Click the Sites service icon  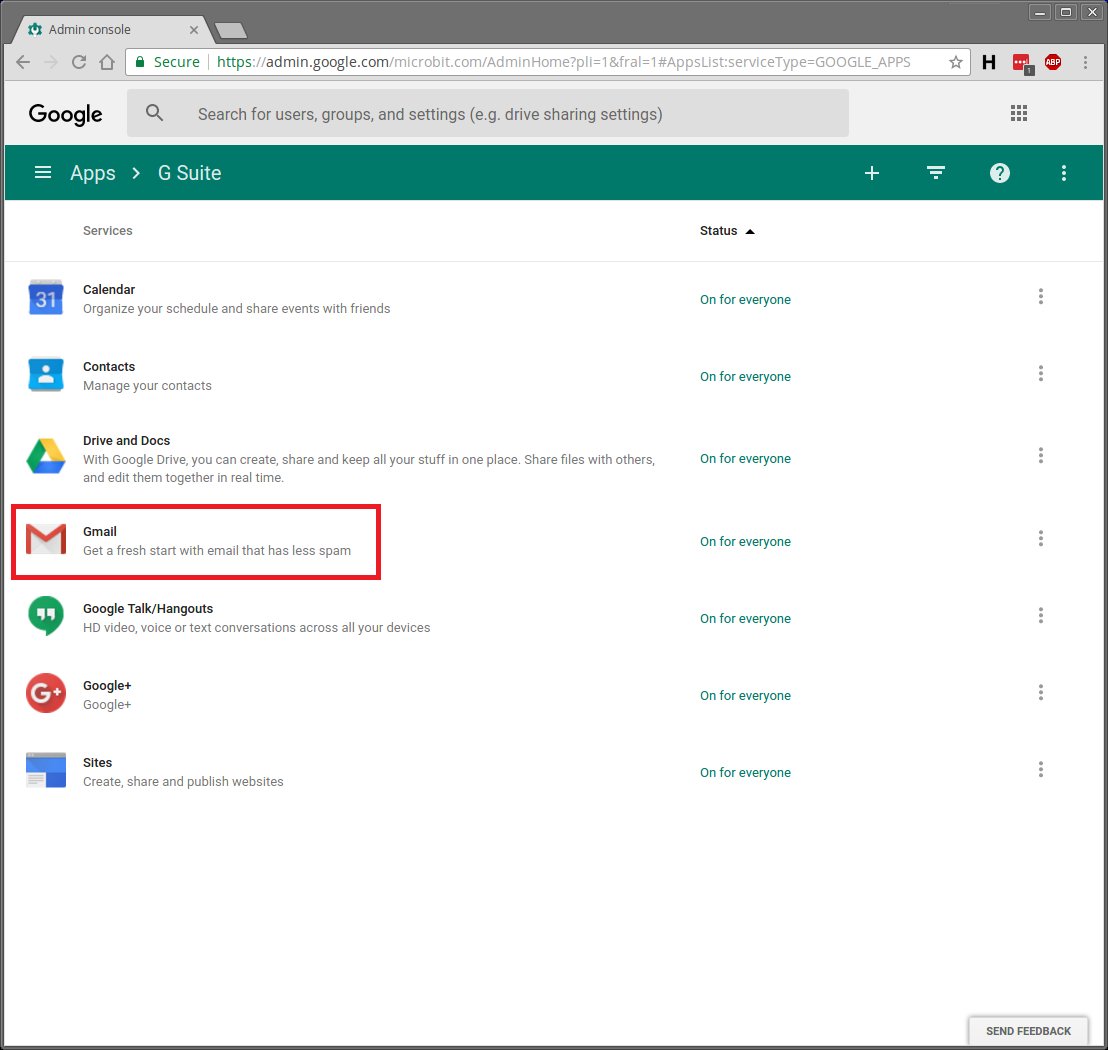click(46, 770)
